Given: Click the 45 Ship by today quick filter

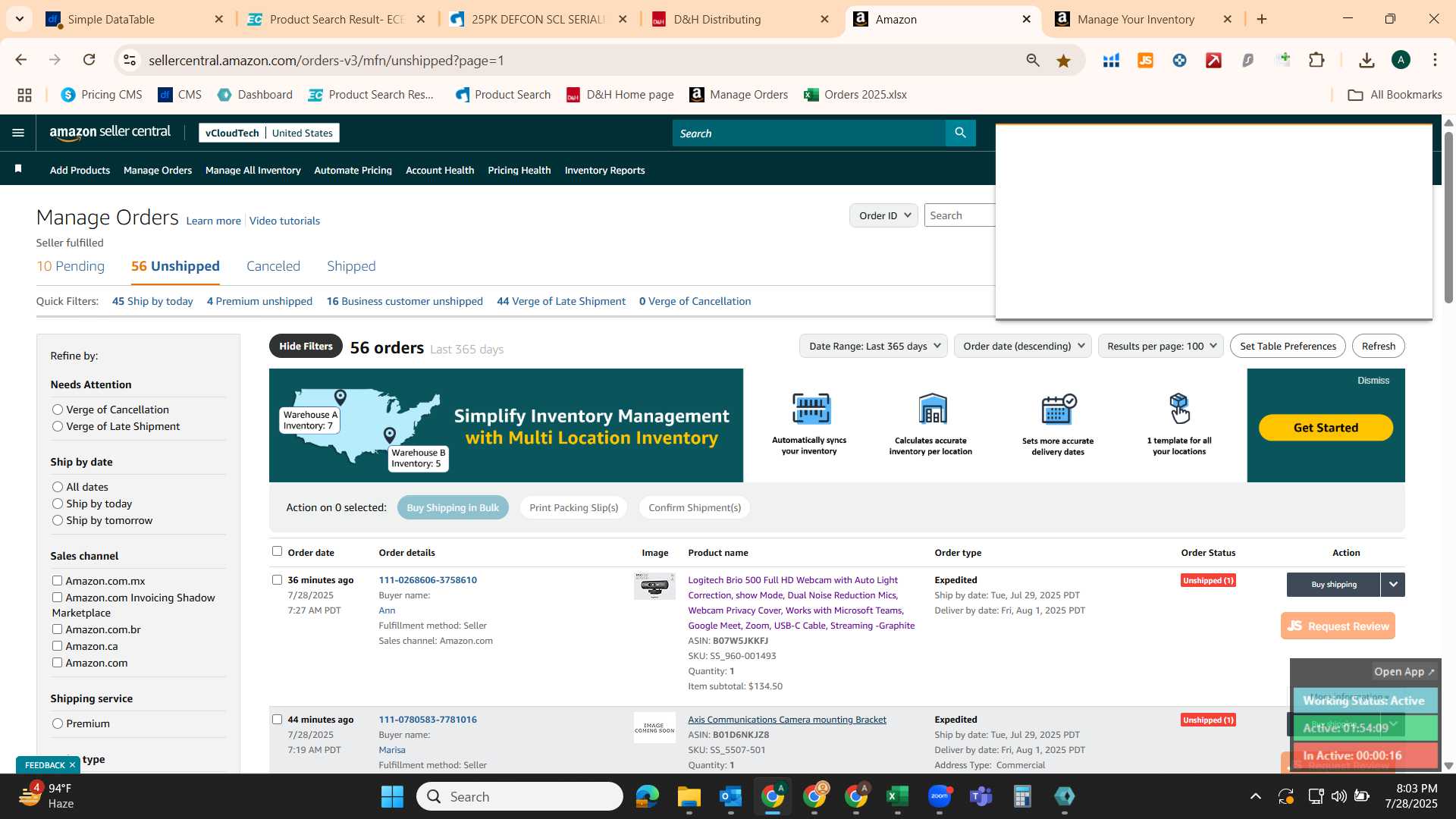Looking at the screenshot, I should pos(152,301).
